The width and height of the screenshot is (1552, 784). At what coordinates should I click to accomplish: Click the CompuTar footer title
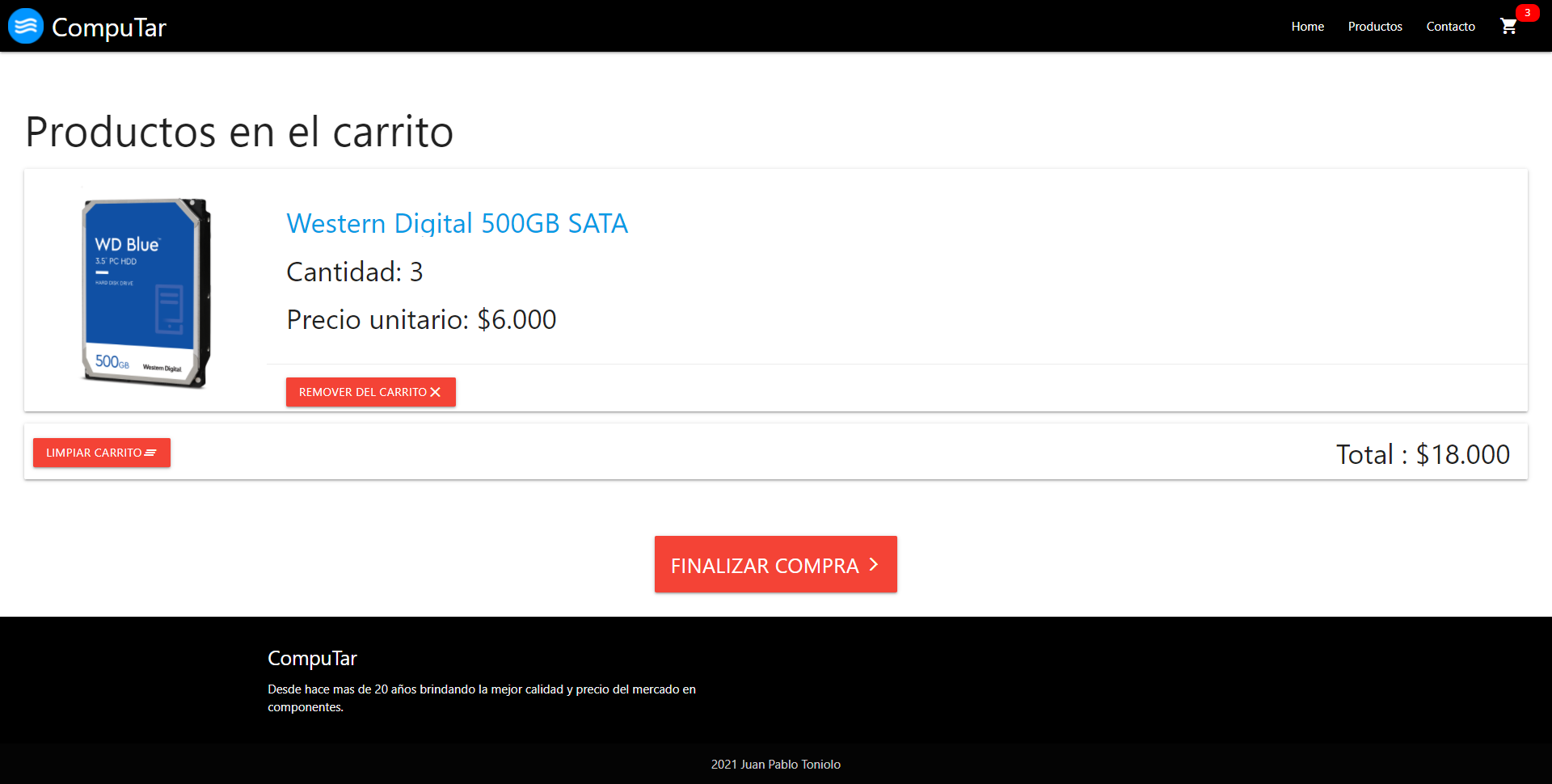[x=312, y=659]
